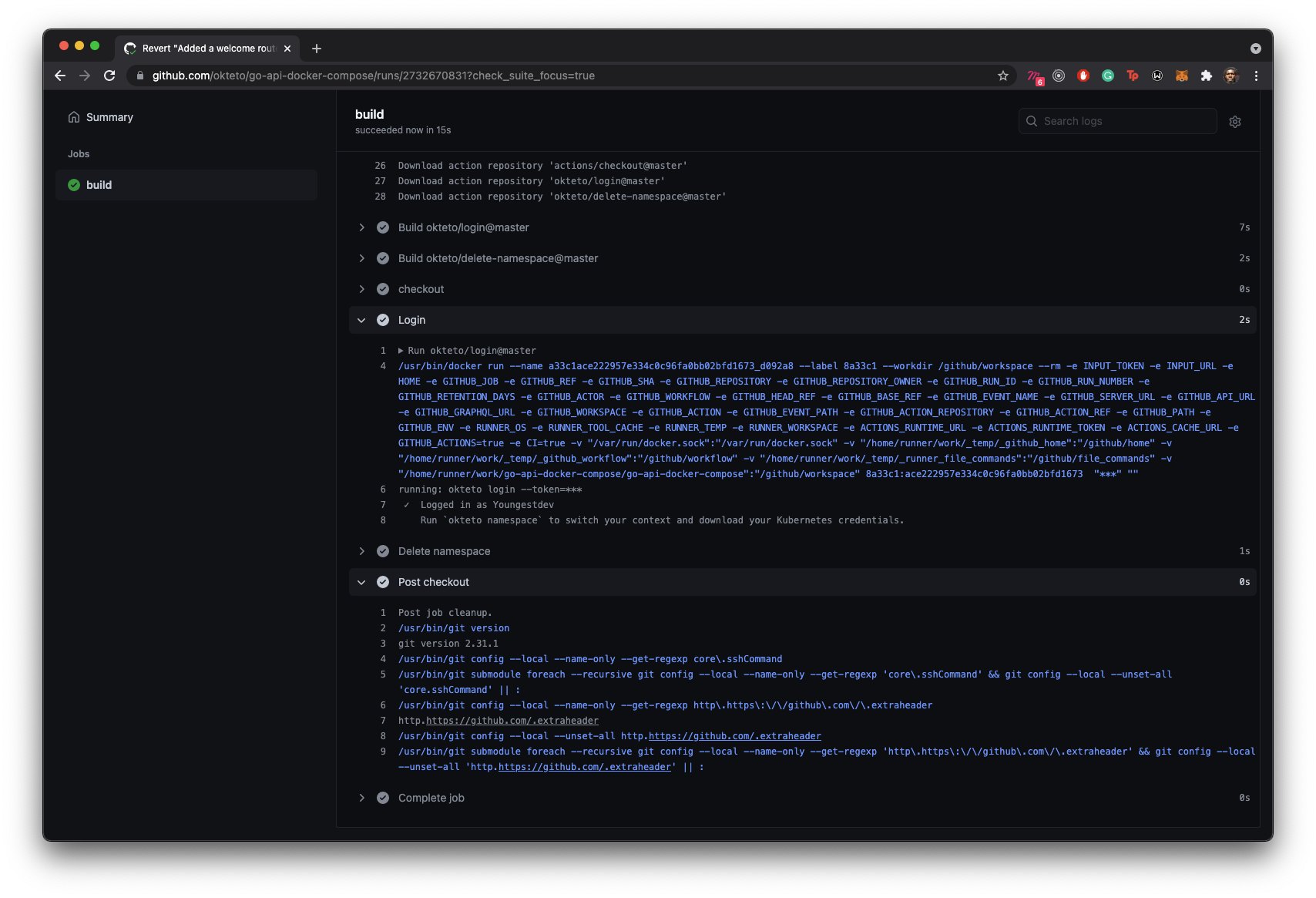Screen dimensions: 1316x898
Task: Click the status check icon of Post checkout
Action: pyautogui.click(x=383, y=582)
